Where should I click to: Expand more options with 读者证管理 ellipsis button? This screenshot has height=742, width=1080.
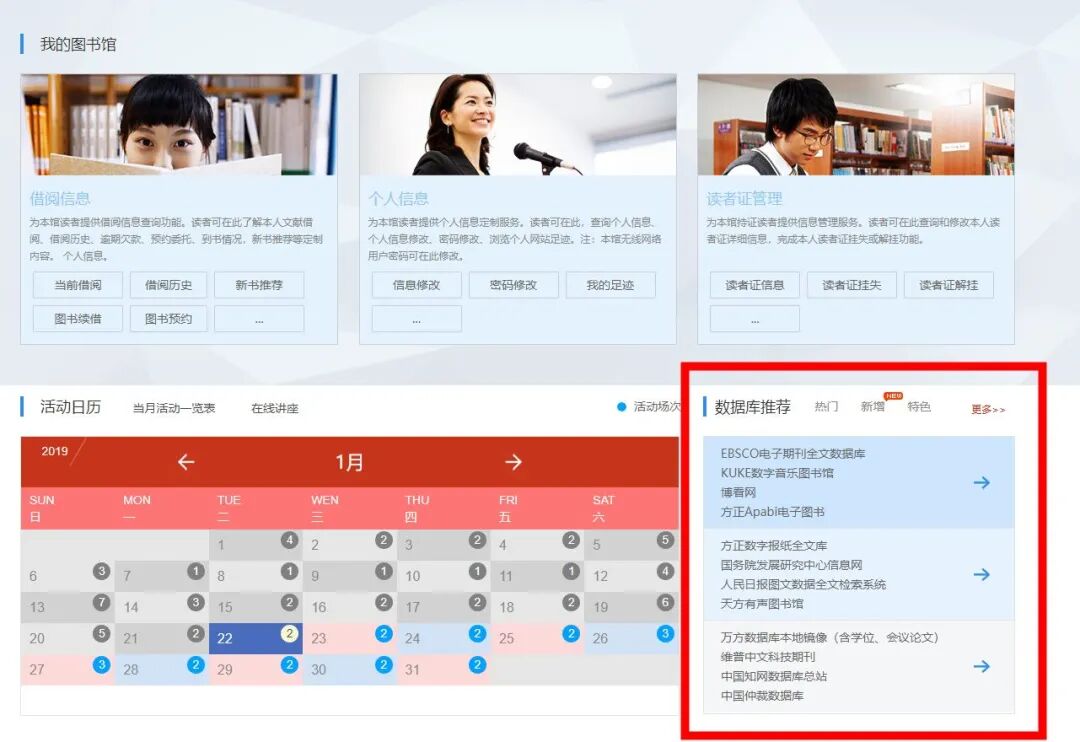pyautogui.click(x=754, y=317)
